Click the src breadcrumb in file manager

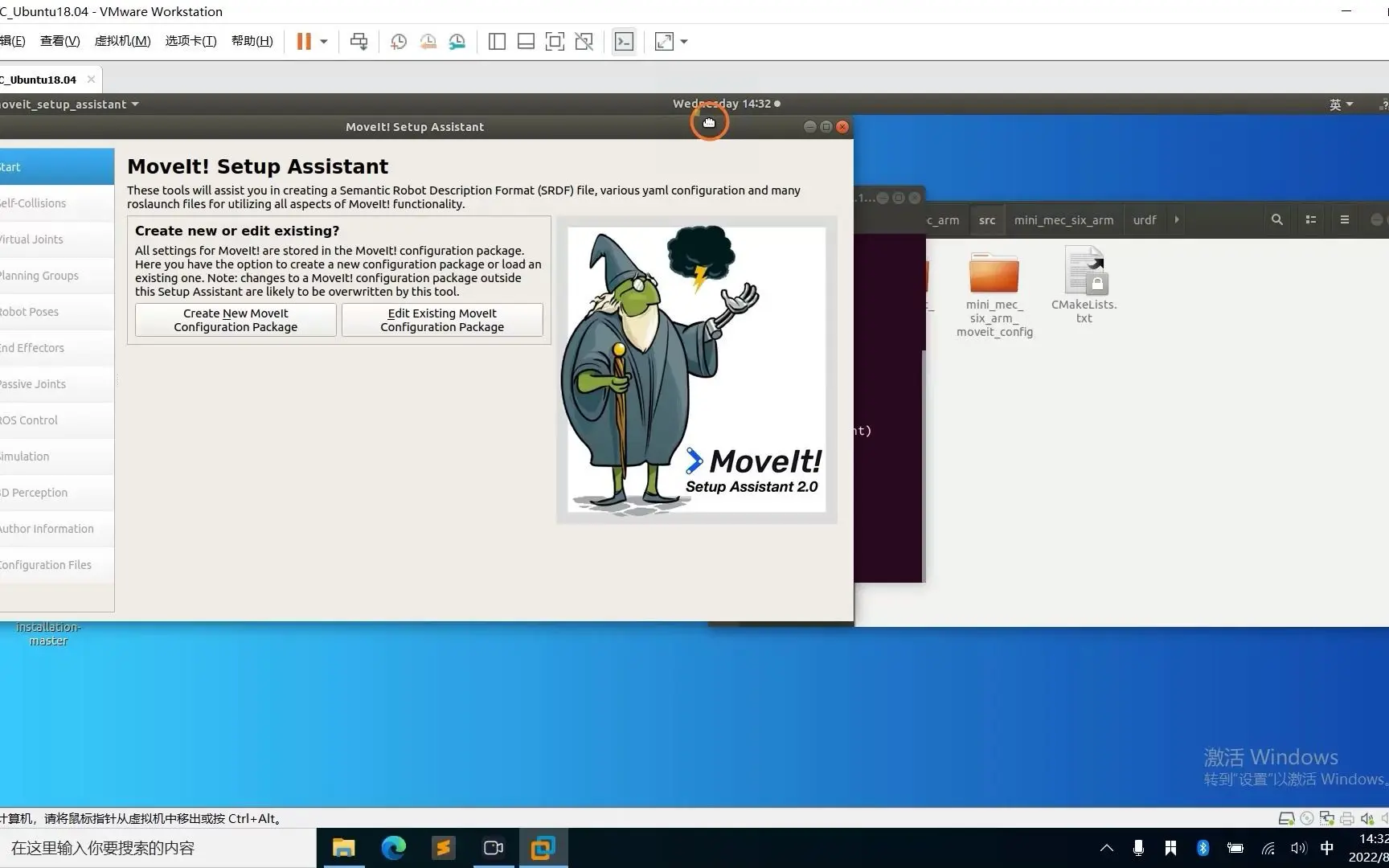pyautogui.click(x=987, y=220)
